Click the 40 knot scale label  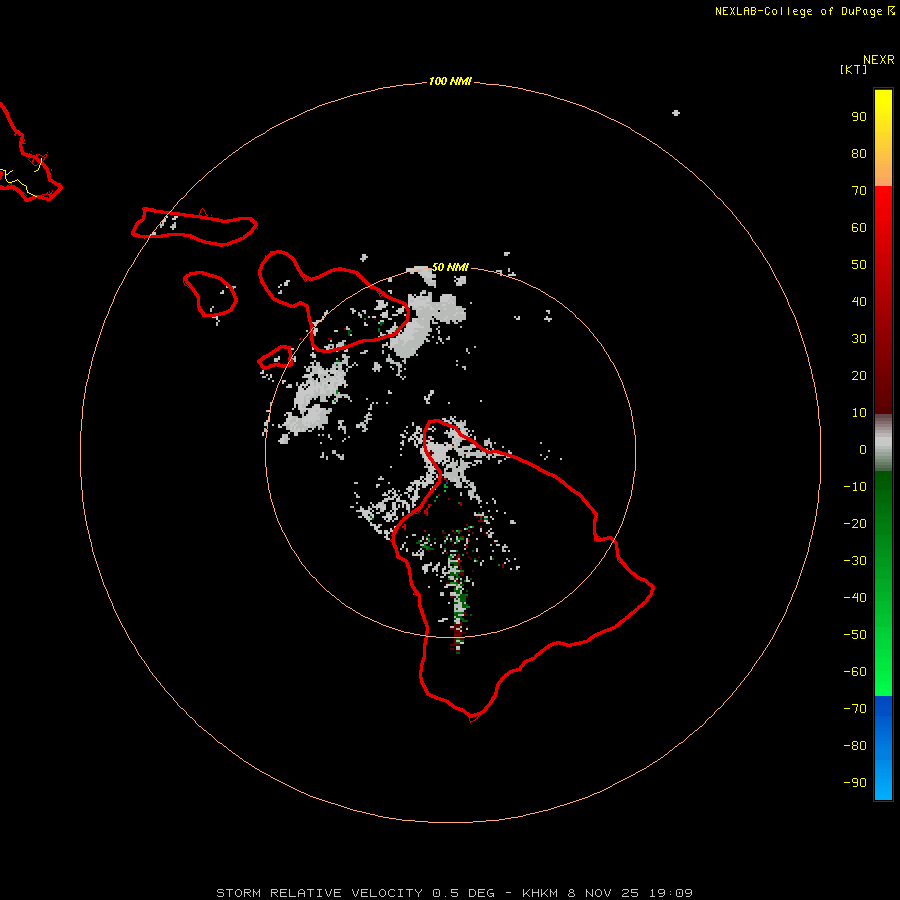859,301
